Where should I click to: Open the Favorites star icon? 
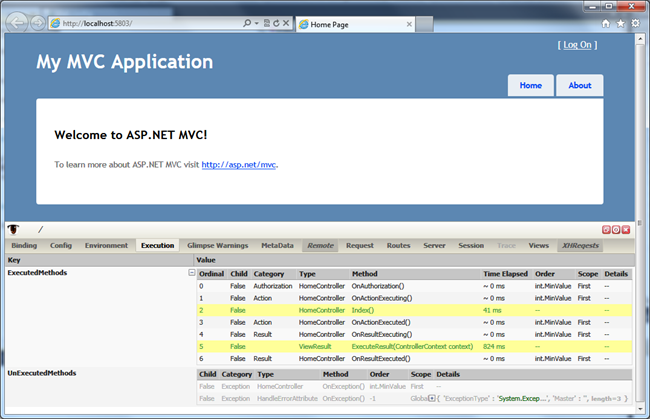pyautogui.click(x=620, y=22)
